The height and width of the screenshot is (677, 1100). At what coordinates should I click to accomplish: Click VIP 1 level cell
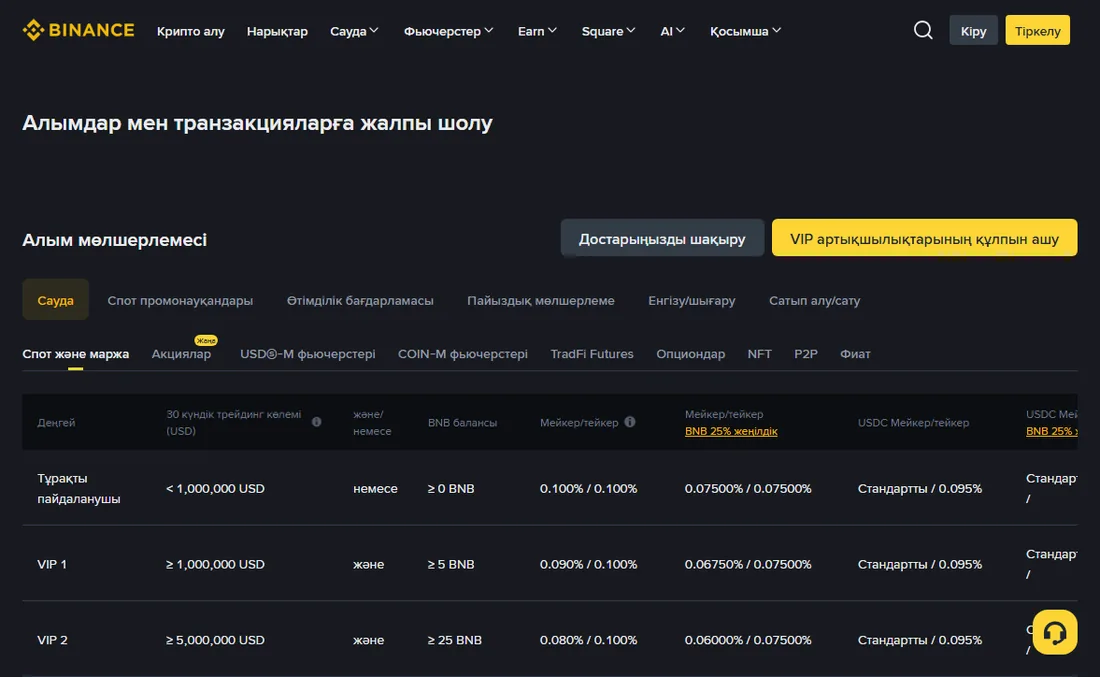click(52, 564)
